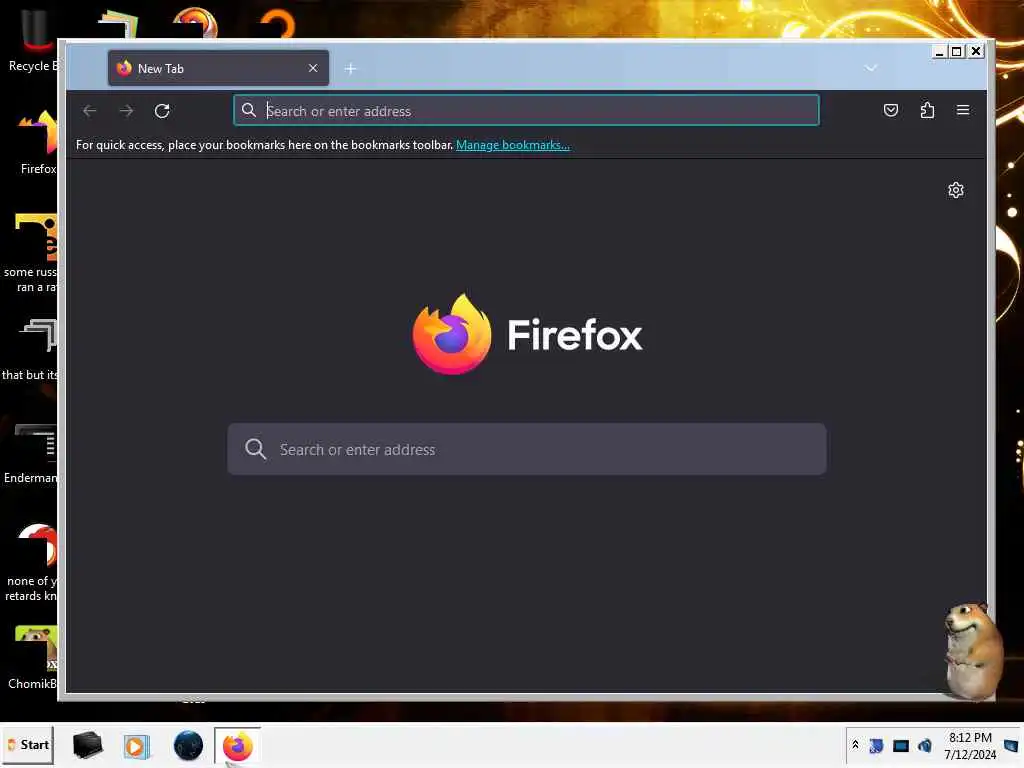Select the Firefox desktop shortcut

point(38,142)
